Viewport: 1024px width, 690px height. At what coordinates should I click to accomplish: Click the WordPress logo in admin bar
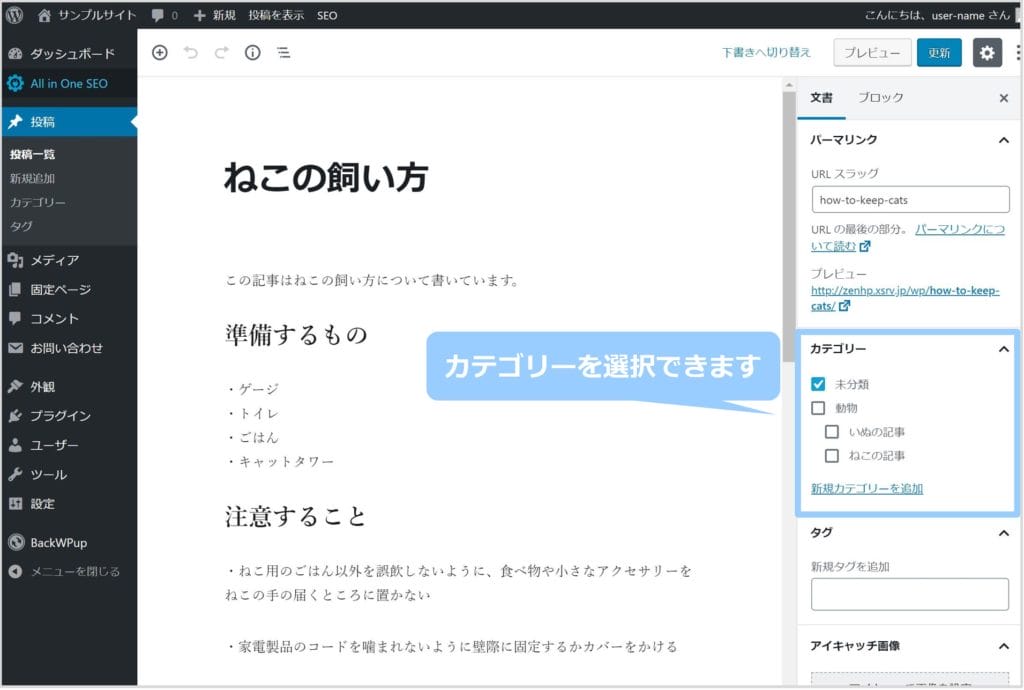[x=14, y=15]
